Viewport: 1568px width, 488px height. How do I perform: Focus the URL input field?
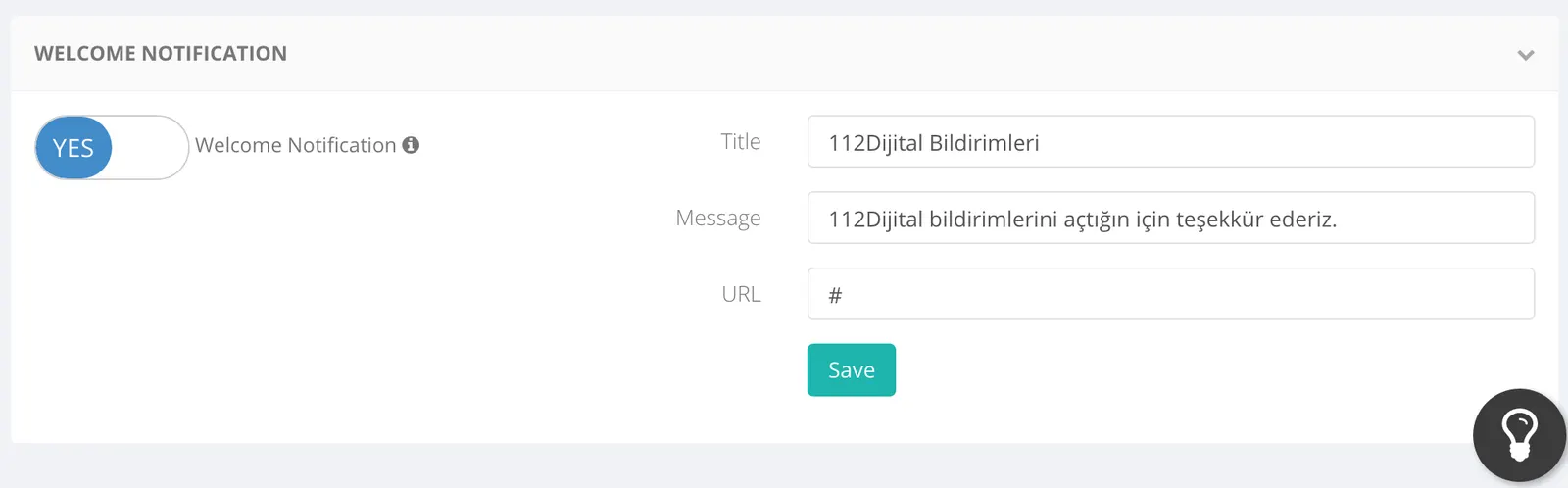point(1171,294)
